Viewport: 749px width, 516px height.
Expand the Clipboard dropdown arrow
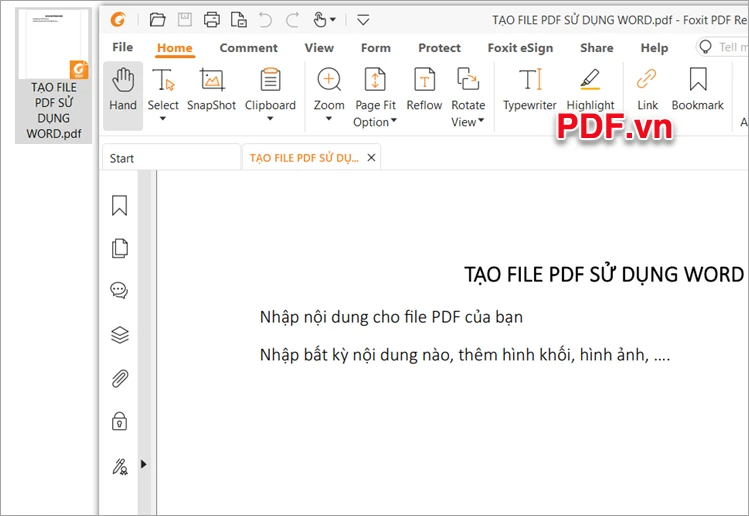tap(270, 119)
